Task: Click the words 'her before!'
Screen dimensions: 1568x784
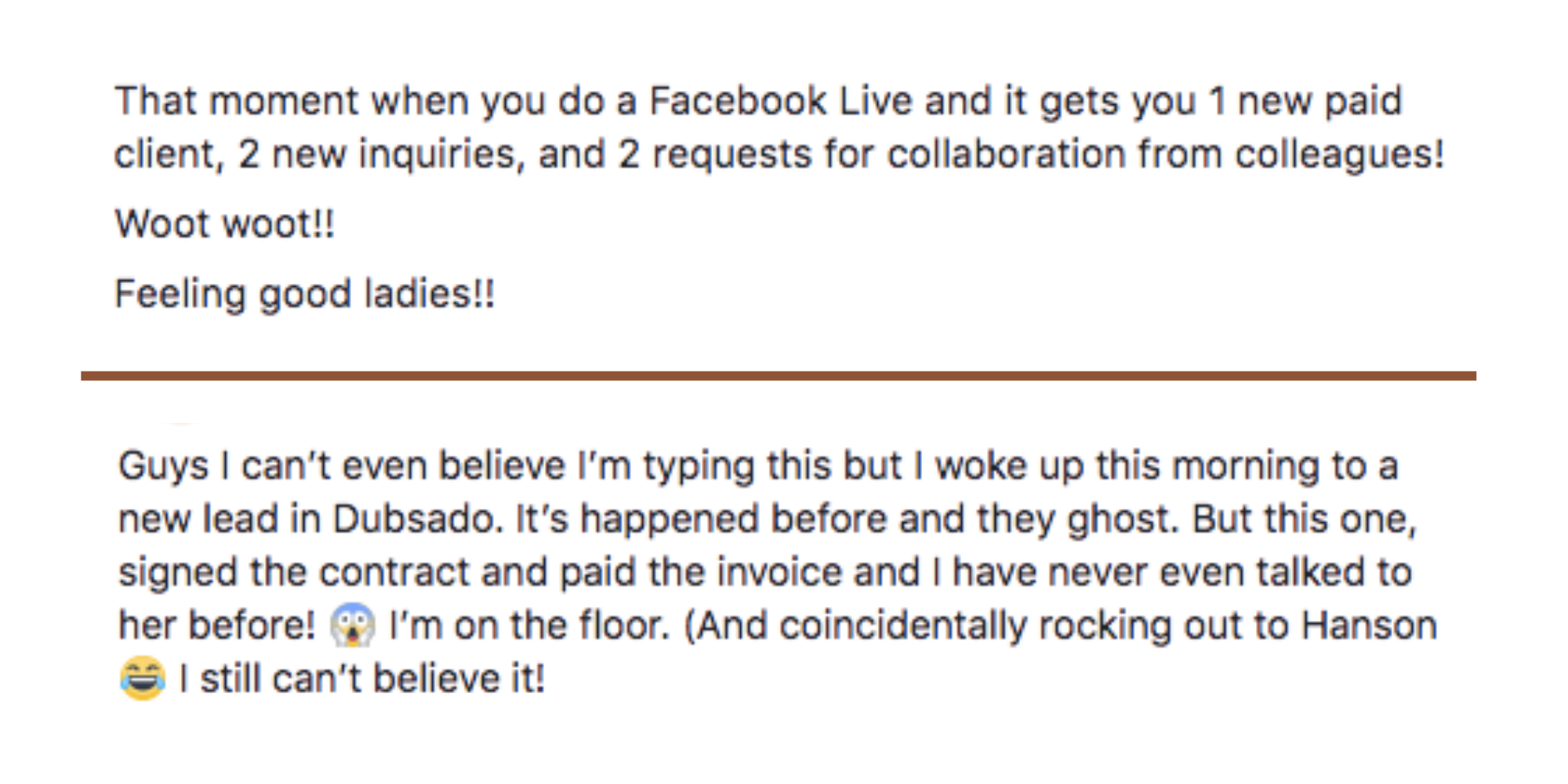Action: [217, 626]
